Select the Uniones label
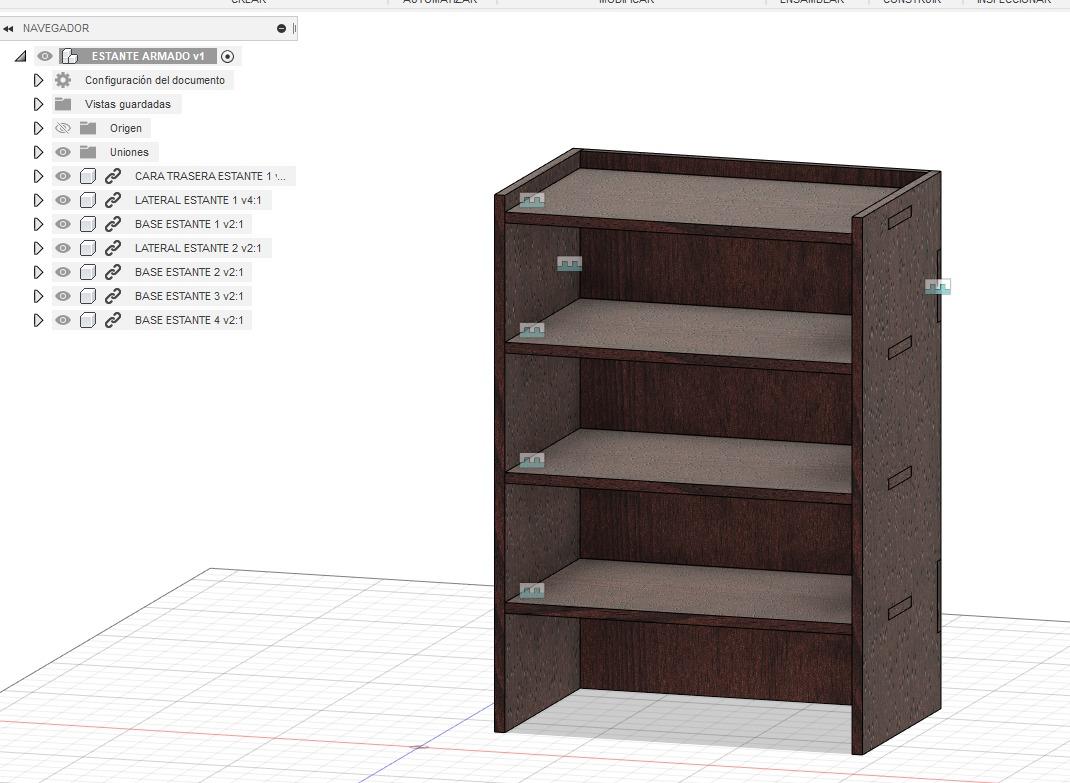 129,152
